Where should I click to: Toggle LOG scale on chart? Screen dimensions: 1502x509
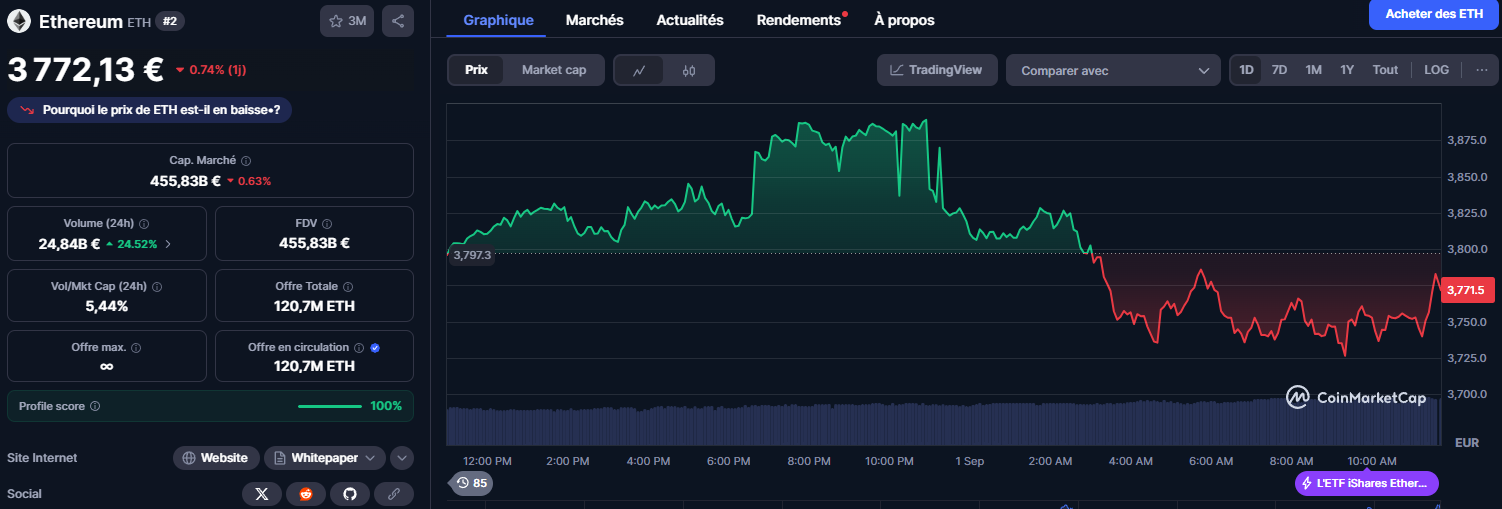[x=1436, y=70]
